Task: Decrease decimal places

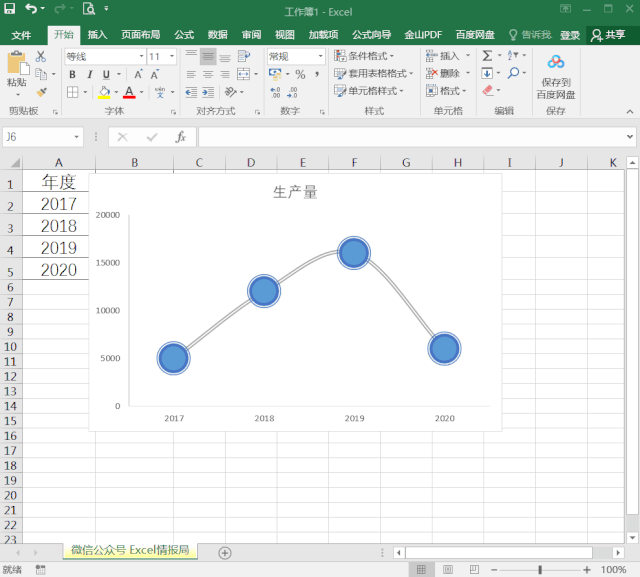Action: [292, 92]
